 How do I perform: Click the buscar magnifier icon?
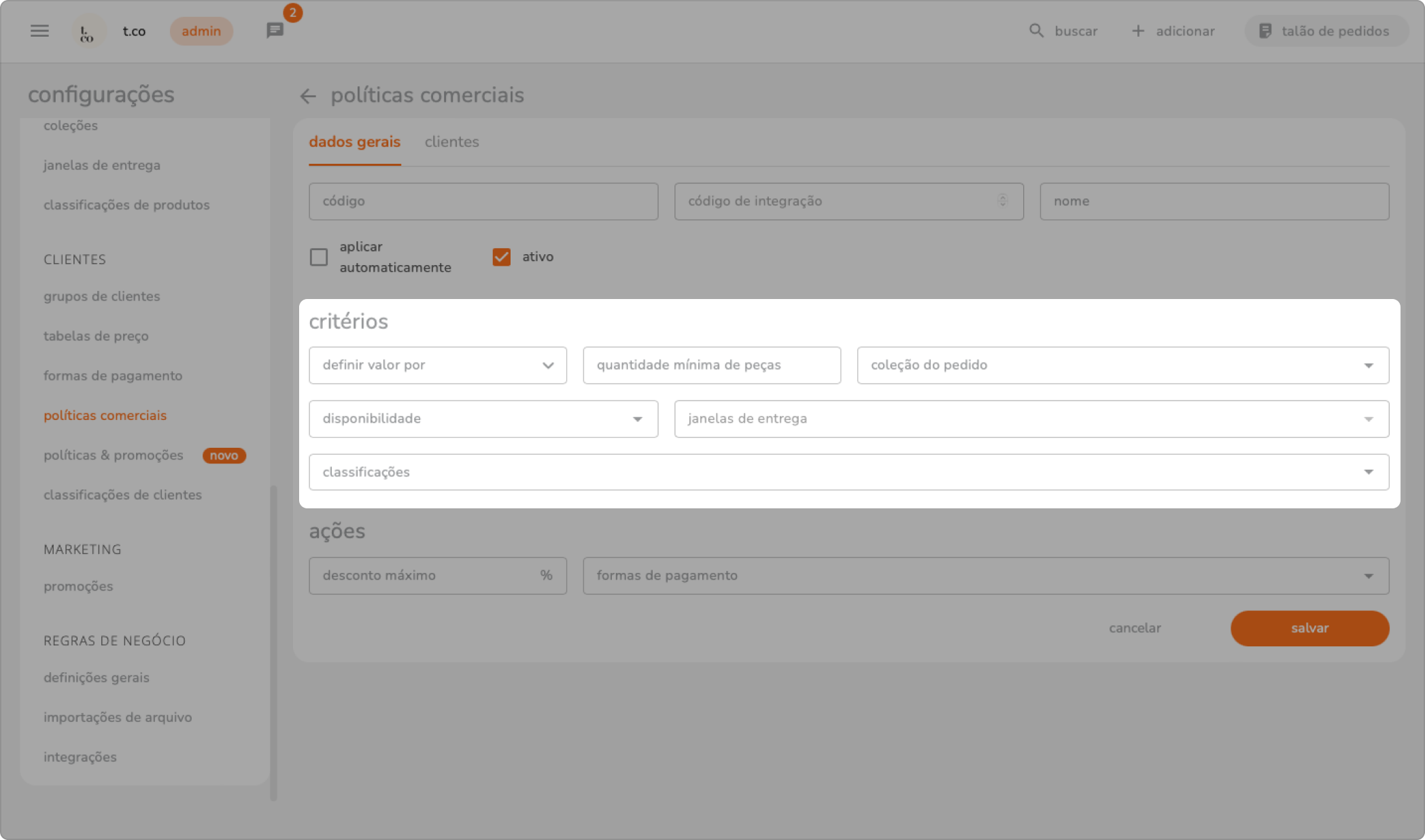pyautogui.click(x=1036, y=31)
